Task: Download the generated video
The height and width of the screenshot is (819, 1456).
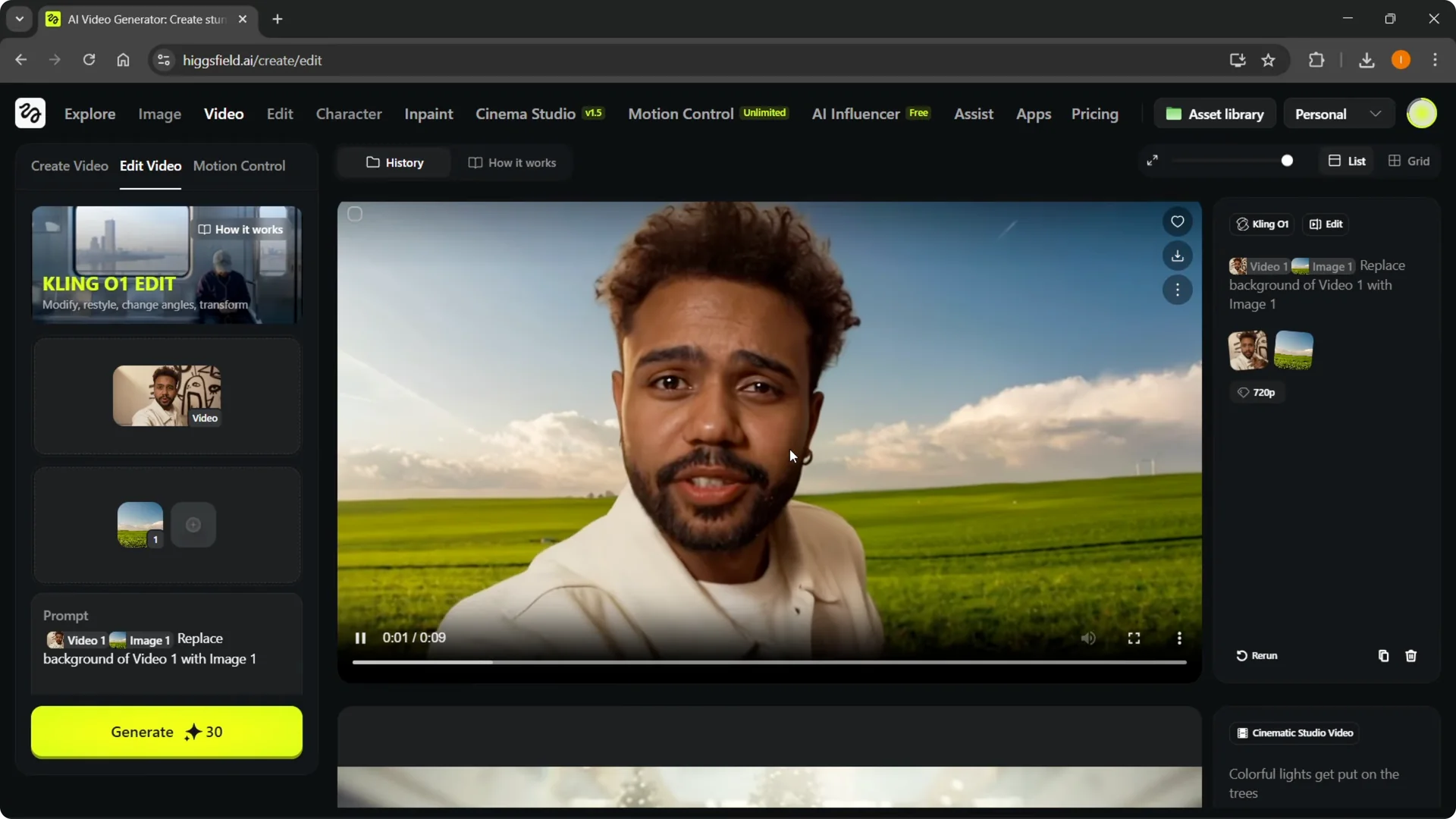Action: click(1178, 256)
